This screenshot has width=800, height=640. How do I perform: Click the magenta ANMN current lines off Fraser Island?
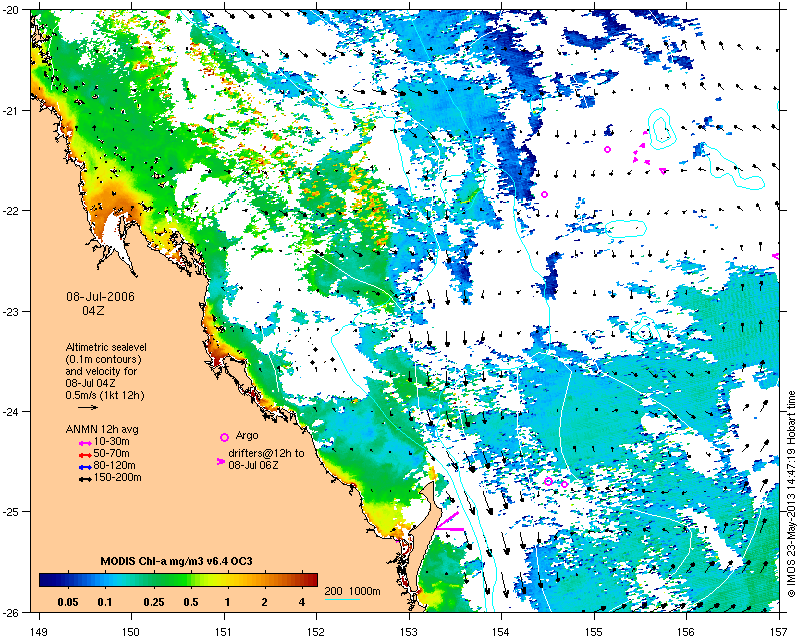click(449, 522)
